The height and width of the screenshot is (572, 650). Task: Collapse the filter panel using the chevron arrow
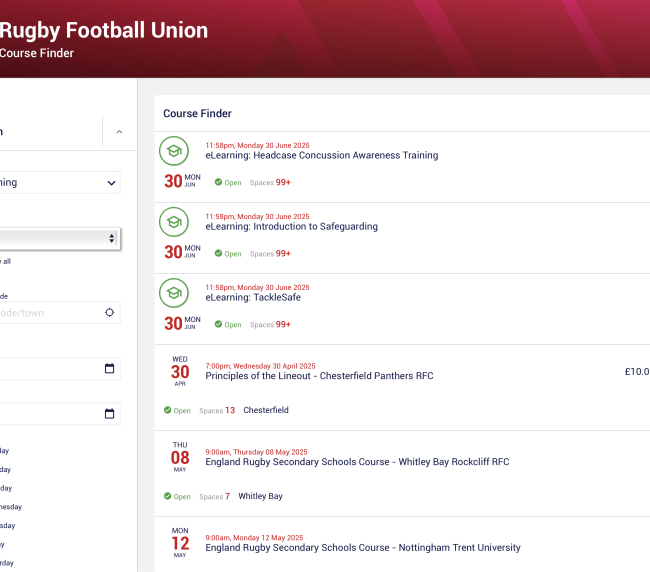pos(120,132)
